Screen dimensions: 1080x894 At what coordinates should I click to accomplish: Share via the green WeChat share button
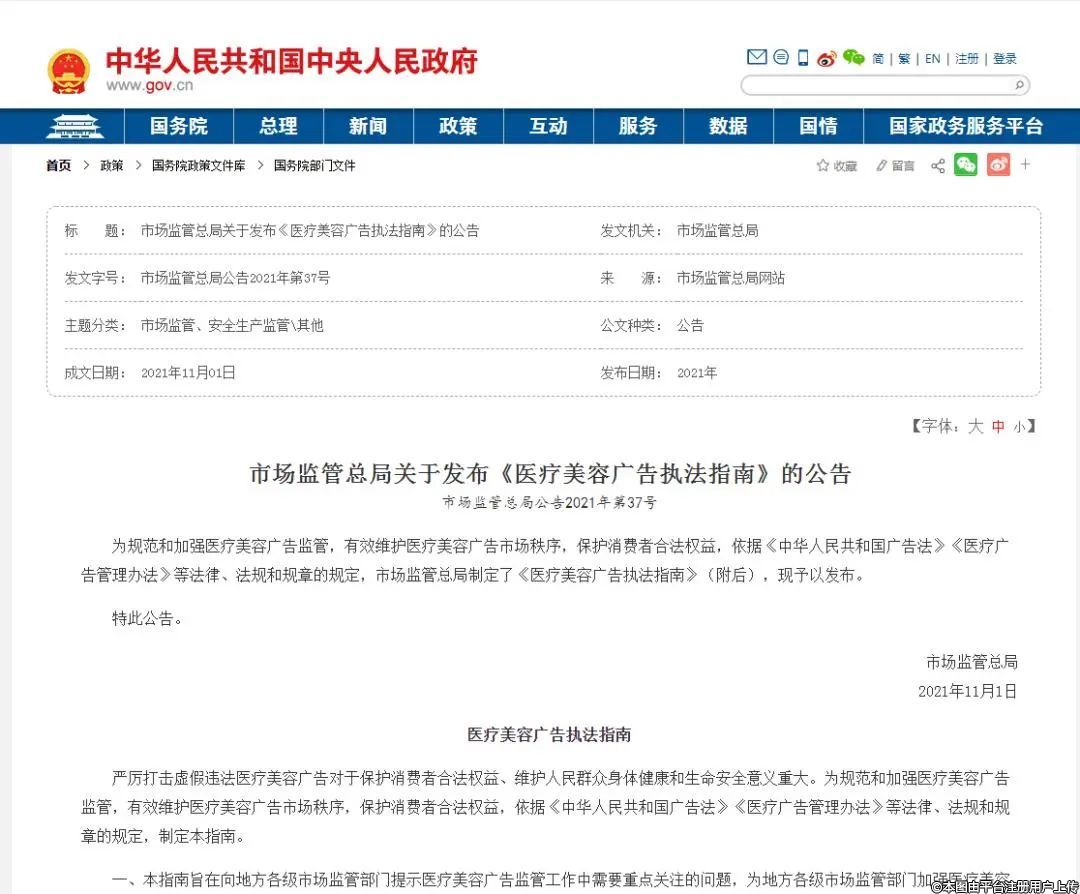(965, 165)
